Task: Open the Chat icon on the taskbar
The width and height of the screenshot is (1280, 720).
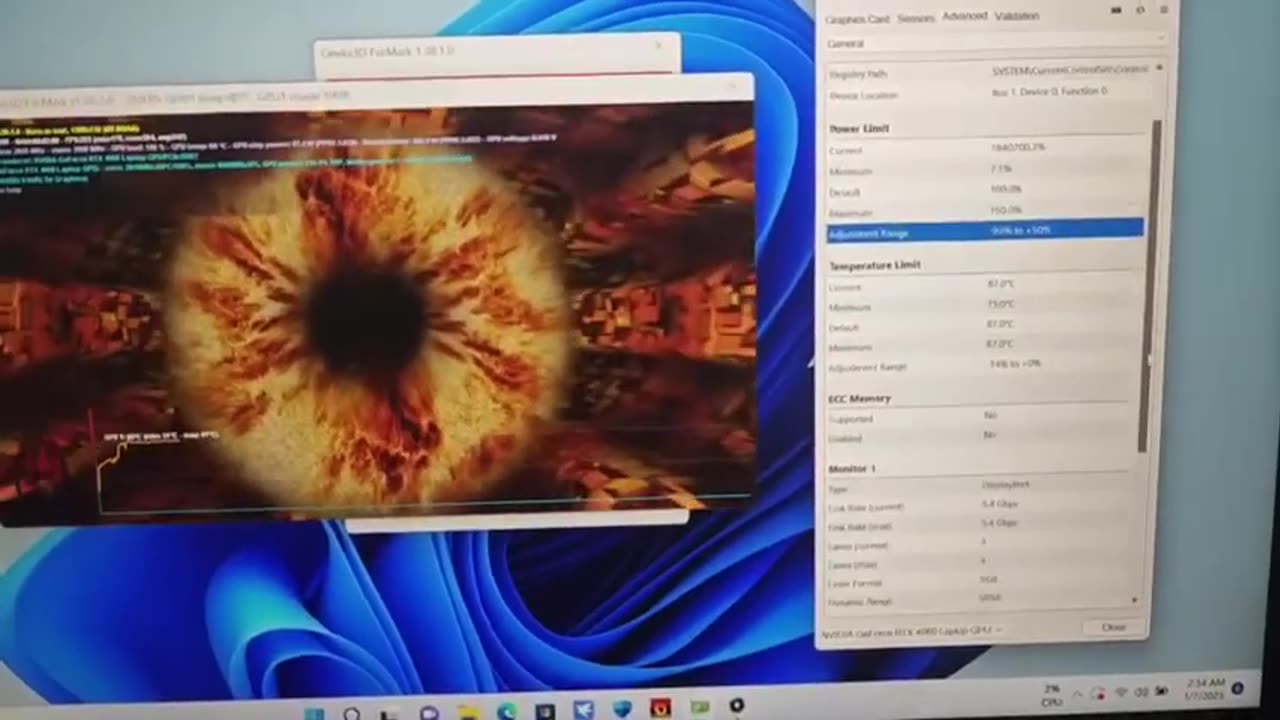Action: (x=429, y=713)
